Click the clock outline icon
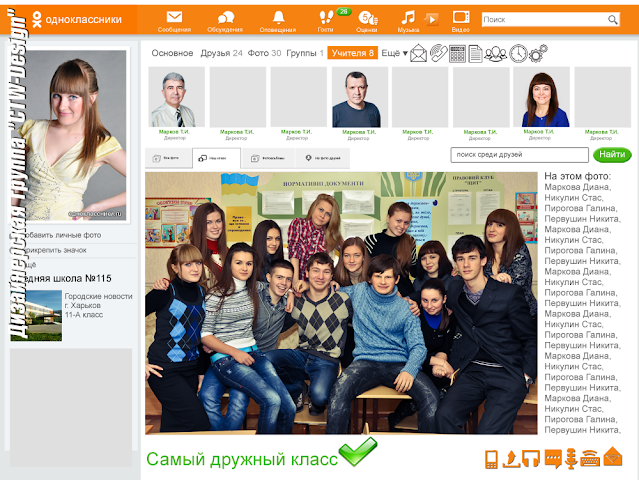Viewport: 639px width, 480px height. (518, 54)
